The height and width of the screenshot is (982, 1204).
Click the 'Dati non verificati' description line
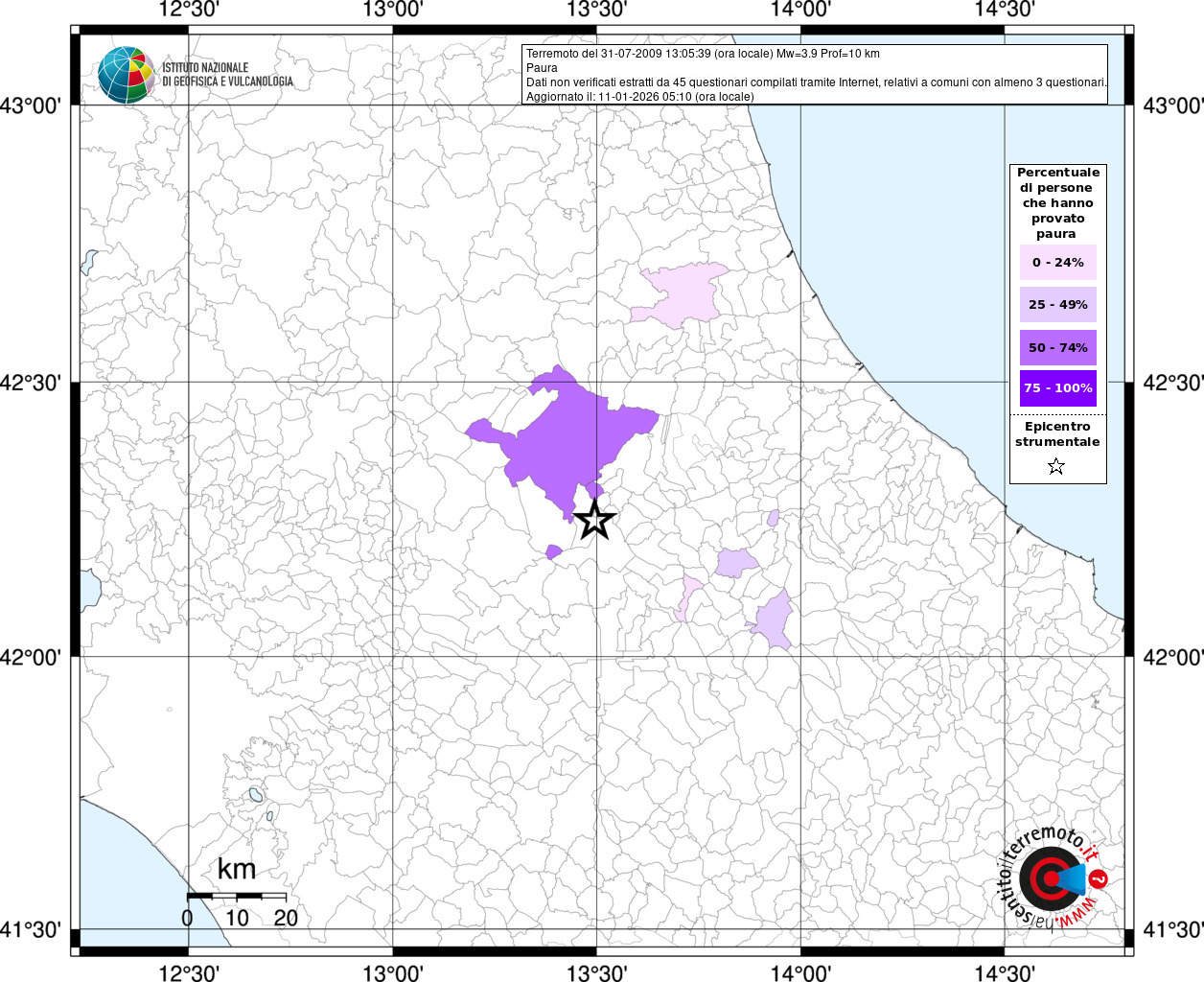click(x=817, y=82)
